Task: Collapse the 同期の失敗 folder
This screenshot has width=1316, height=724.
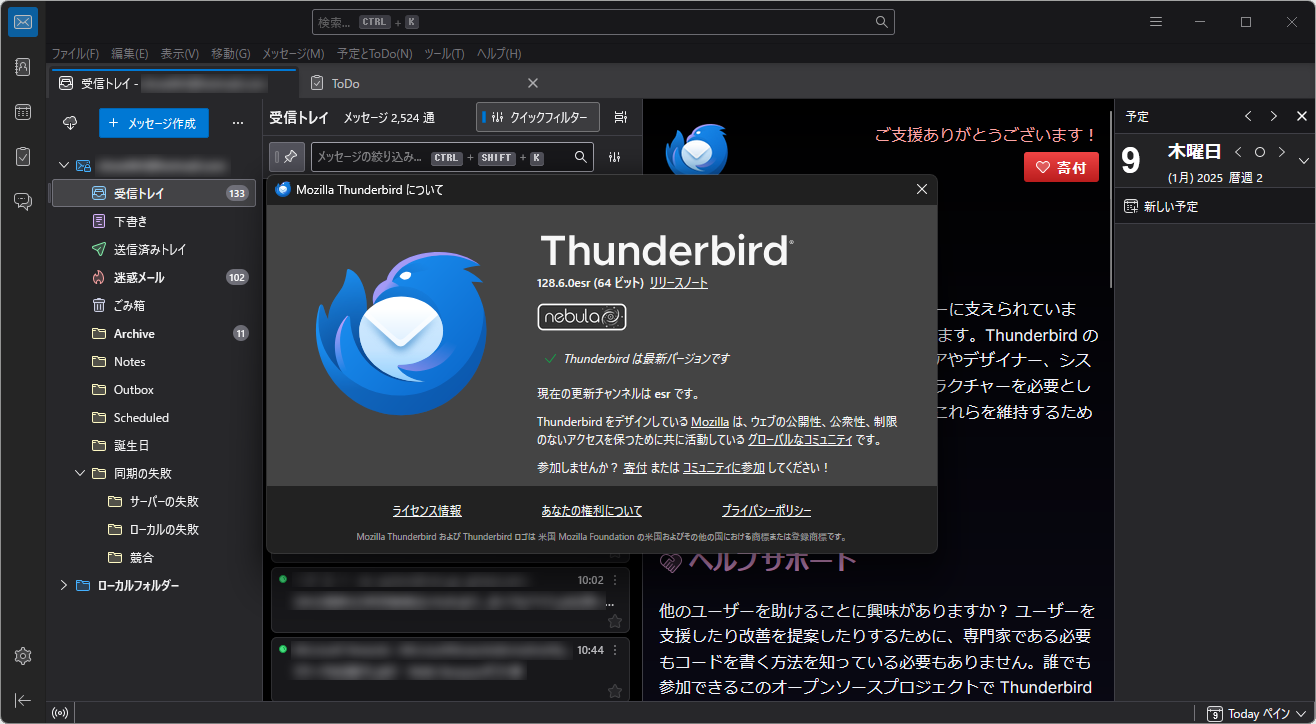Action: click(x=79, y=473)
